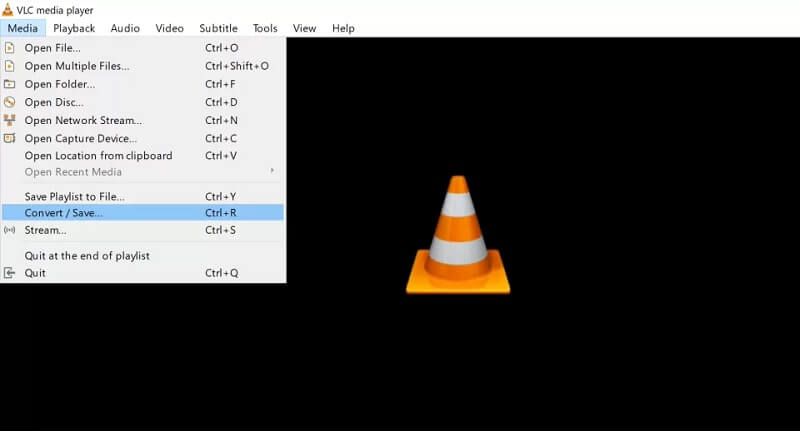This screenshot has height=431, width=800.
Task: Expand Open Recent Media submenu arrow
Action: click(x=272, y=170)
